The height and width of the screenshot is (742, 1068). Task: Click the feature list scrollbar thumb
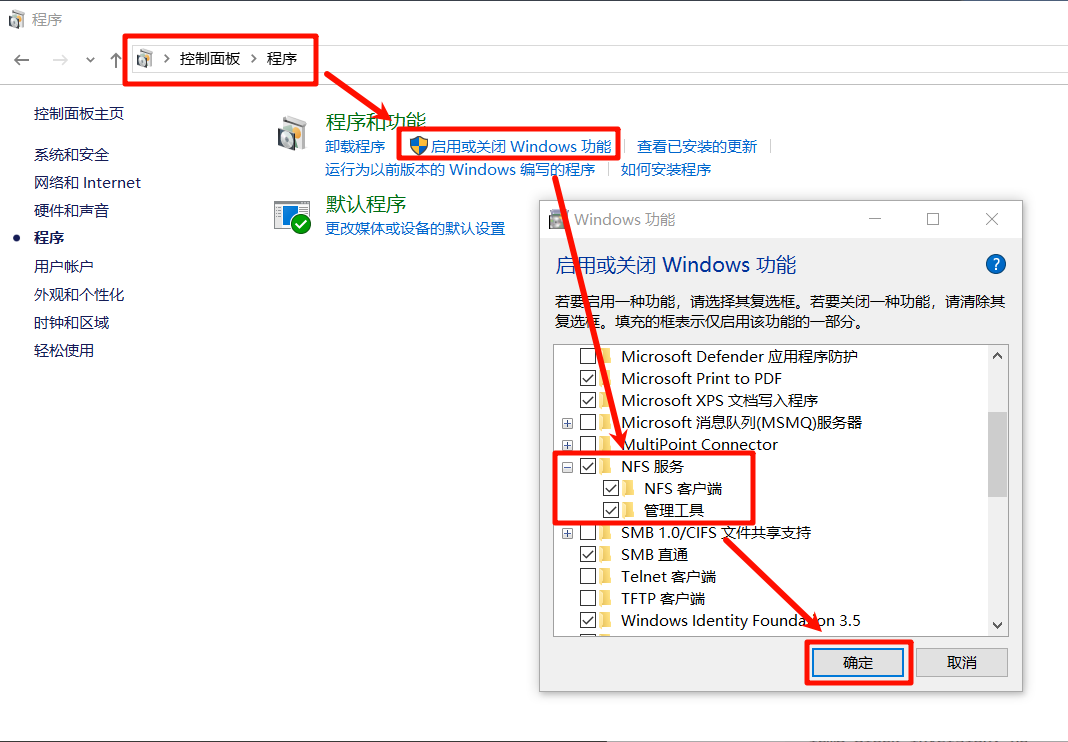click(x=997, y=454)
